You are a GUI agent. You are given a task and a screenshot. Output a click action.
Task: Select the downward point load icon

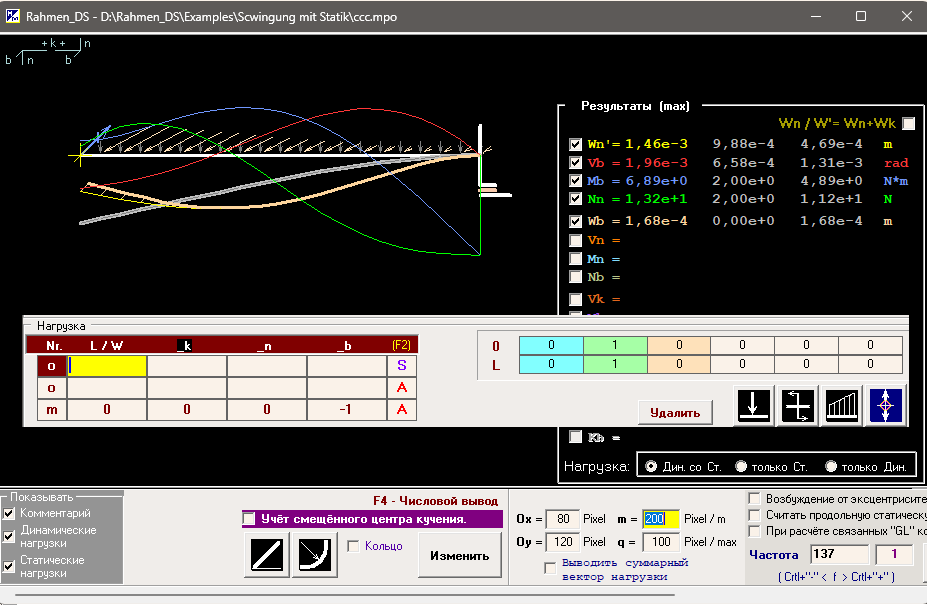(x=754, y=406)
